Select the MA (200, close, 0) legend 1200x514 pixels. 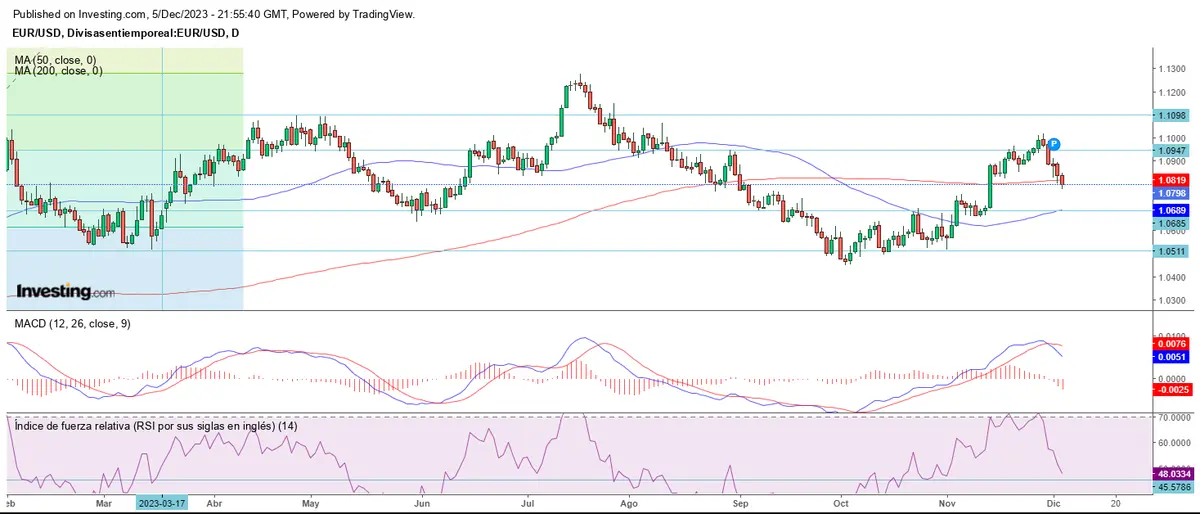pyautogui.click(x=59, y=71)
